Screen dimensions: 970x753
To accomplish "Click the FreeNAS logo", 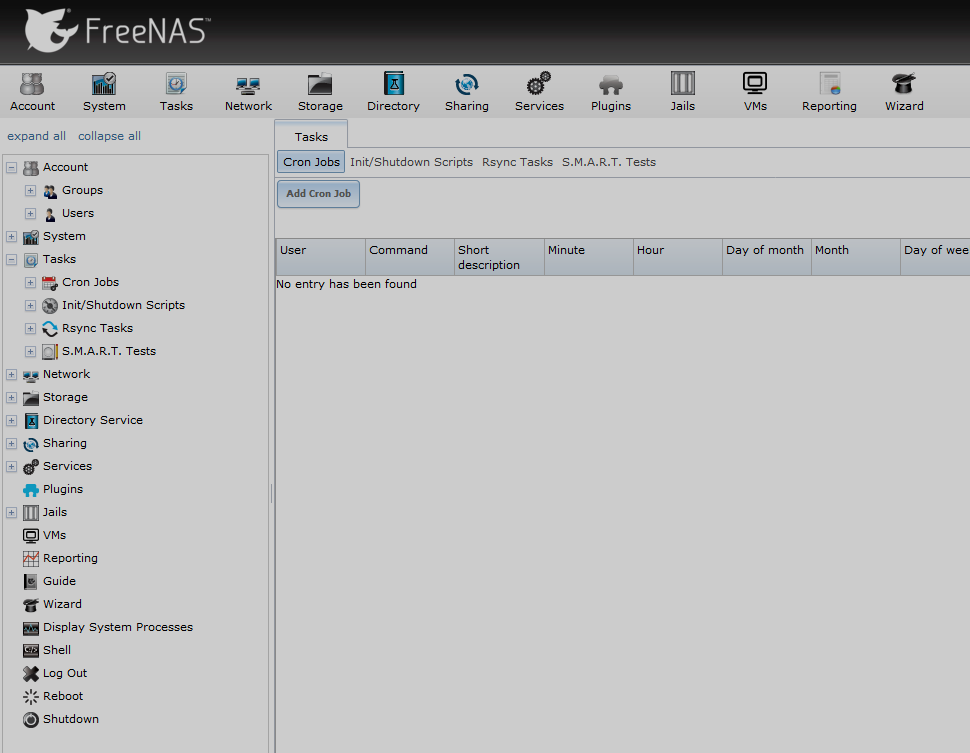I will 118,30.
